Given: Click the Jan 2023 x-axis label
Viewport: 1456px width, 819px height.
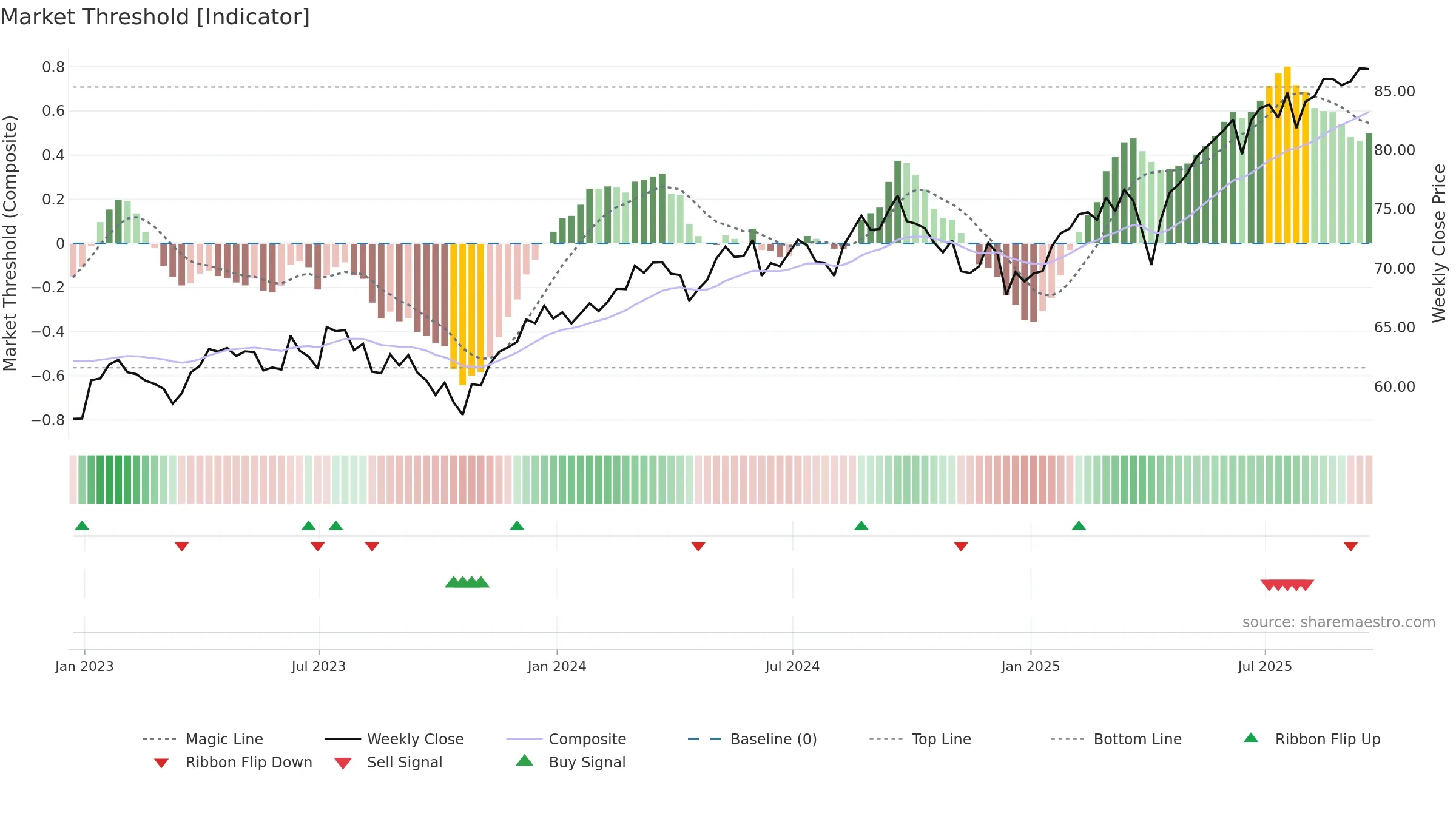Looking at the screenshot, I should (x=84, y=666).
